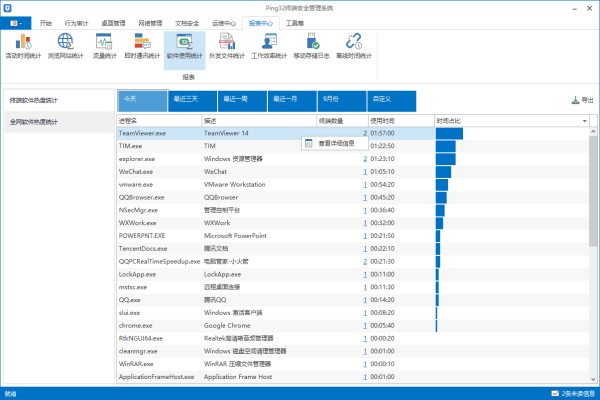600x400 pixels.
Task: Click the 导出 export button
Action: 582,100
